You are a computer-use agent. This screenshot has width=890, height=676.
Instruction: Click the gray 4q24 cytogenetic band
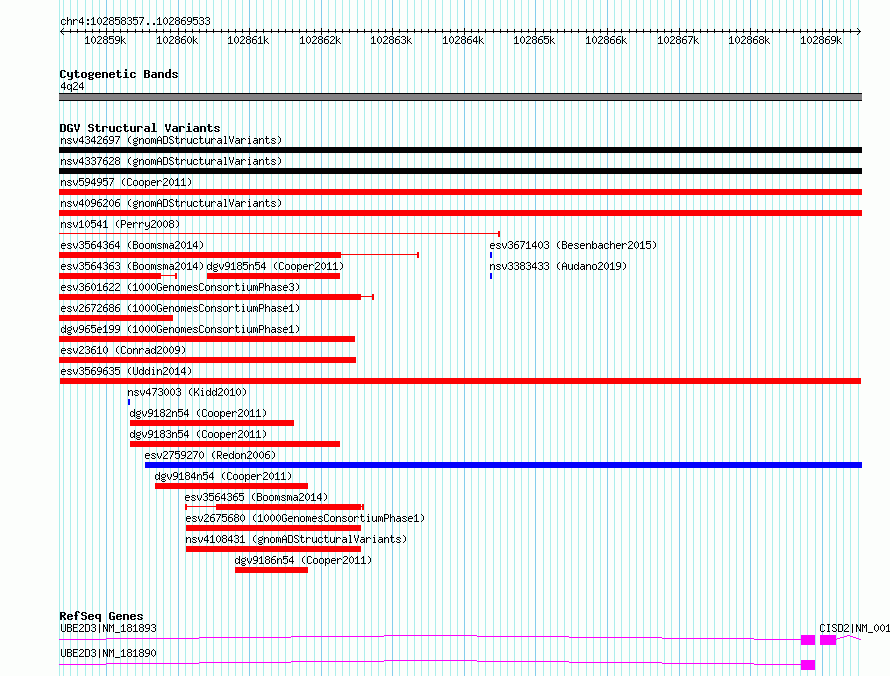[x=460, y=97]
